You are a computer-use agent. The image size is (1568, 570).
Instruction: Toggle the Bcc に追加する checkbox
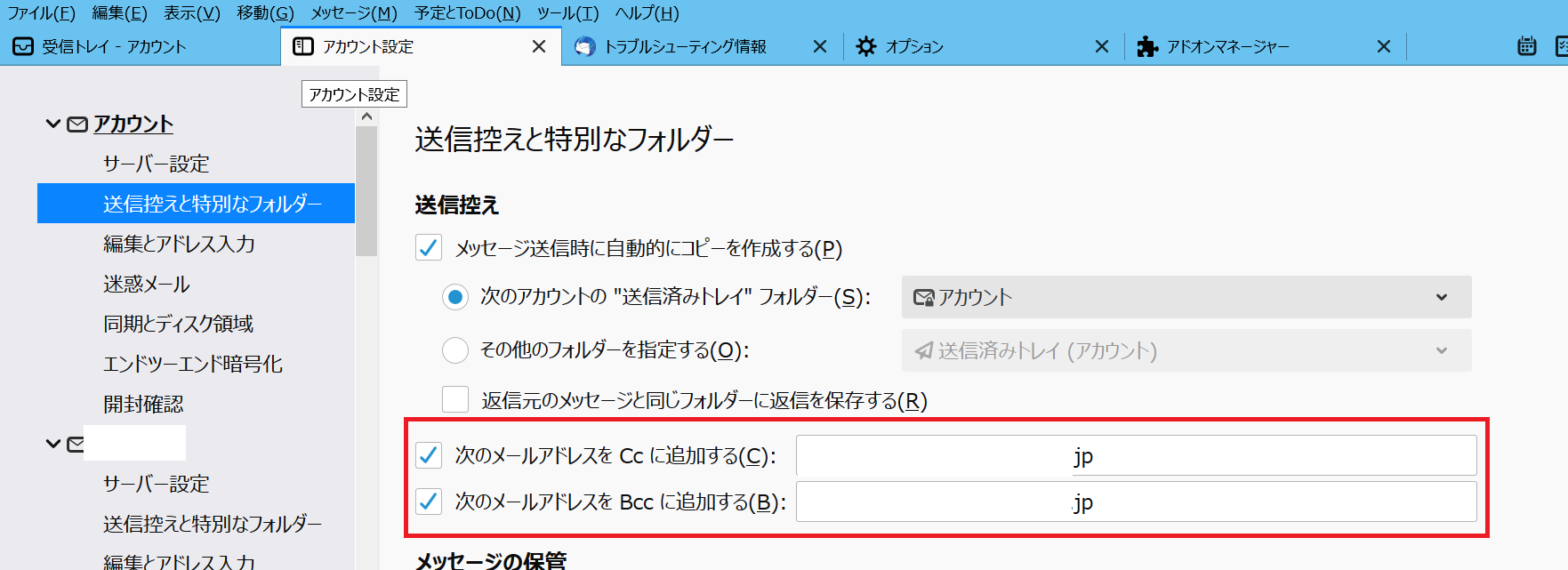pos(429,502)
